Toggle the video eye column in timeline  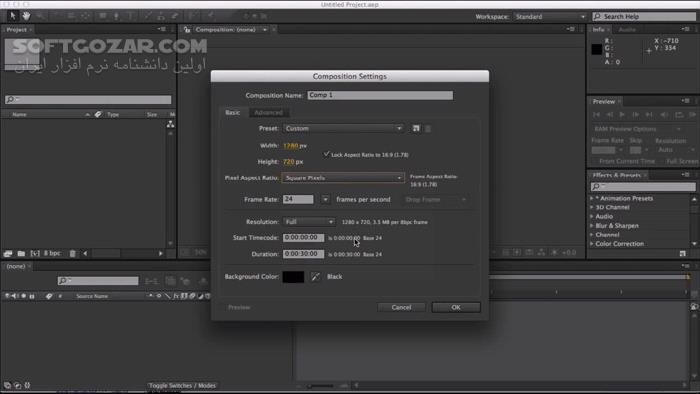(x=7, y=296)
